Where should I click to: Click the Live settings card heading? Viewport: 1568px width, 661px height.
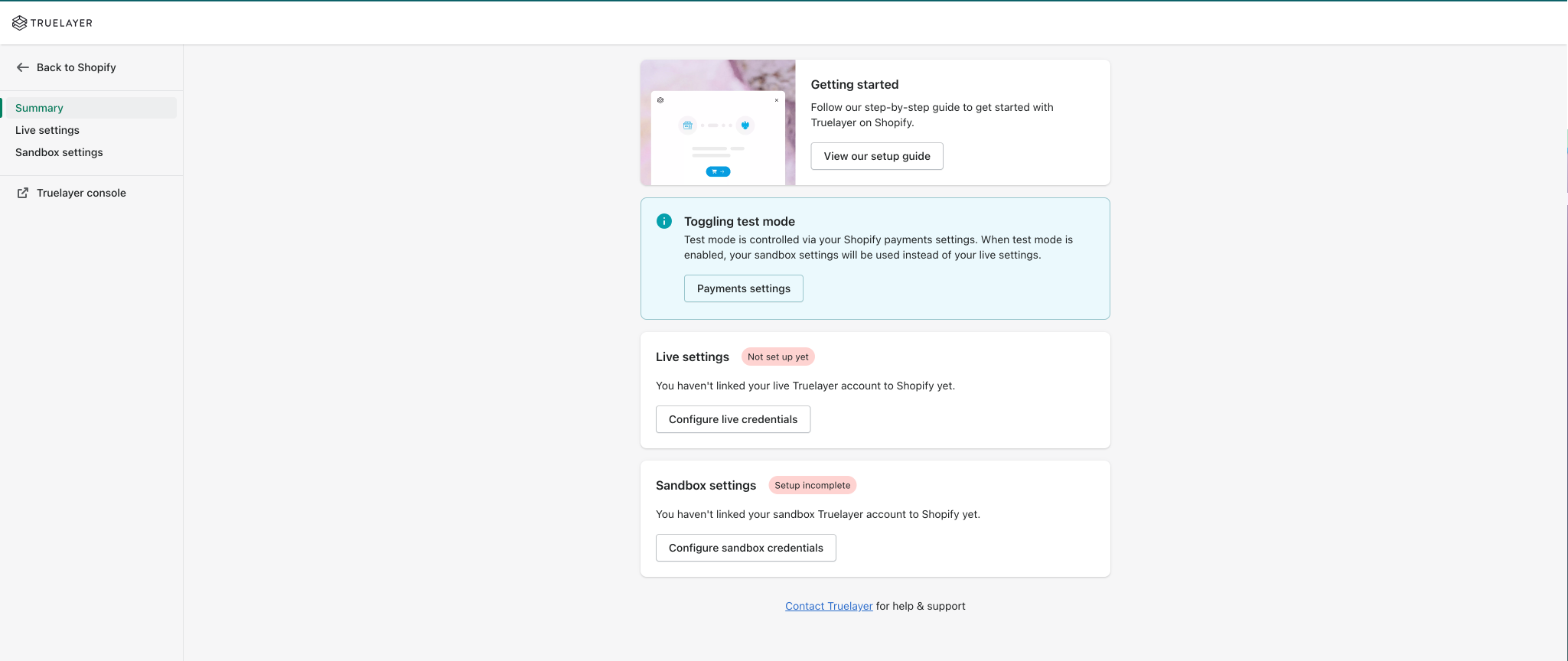pyautogui.click(x=693, y=357)
